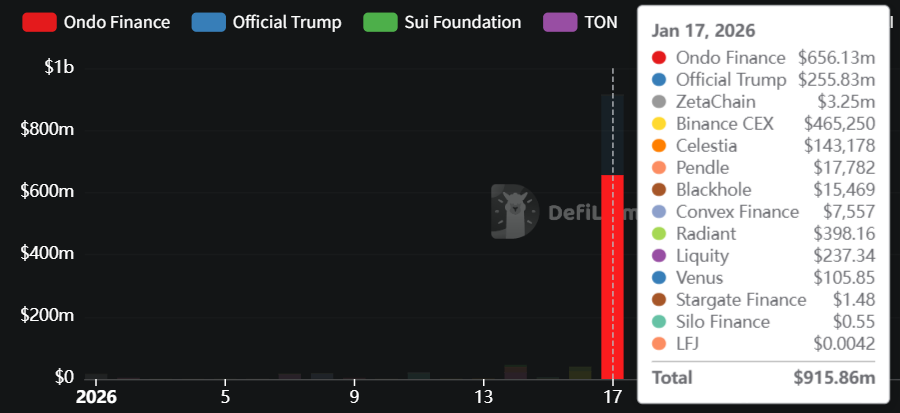The width and height of the screenshot is (900, 413).
Task: Click the $1b label on the y-axis
Action: (59, 67)
